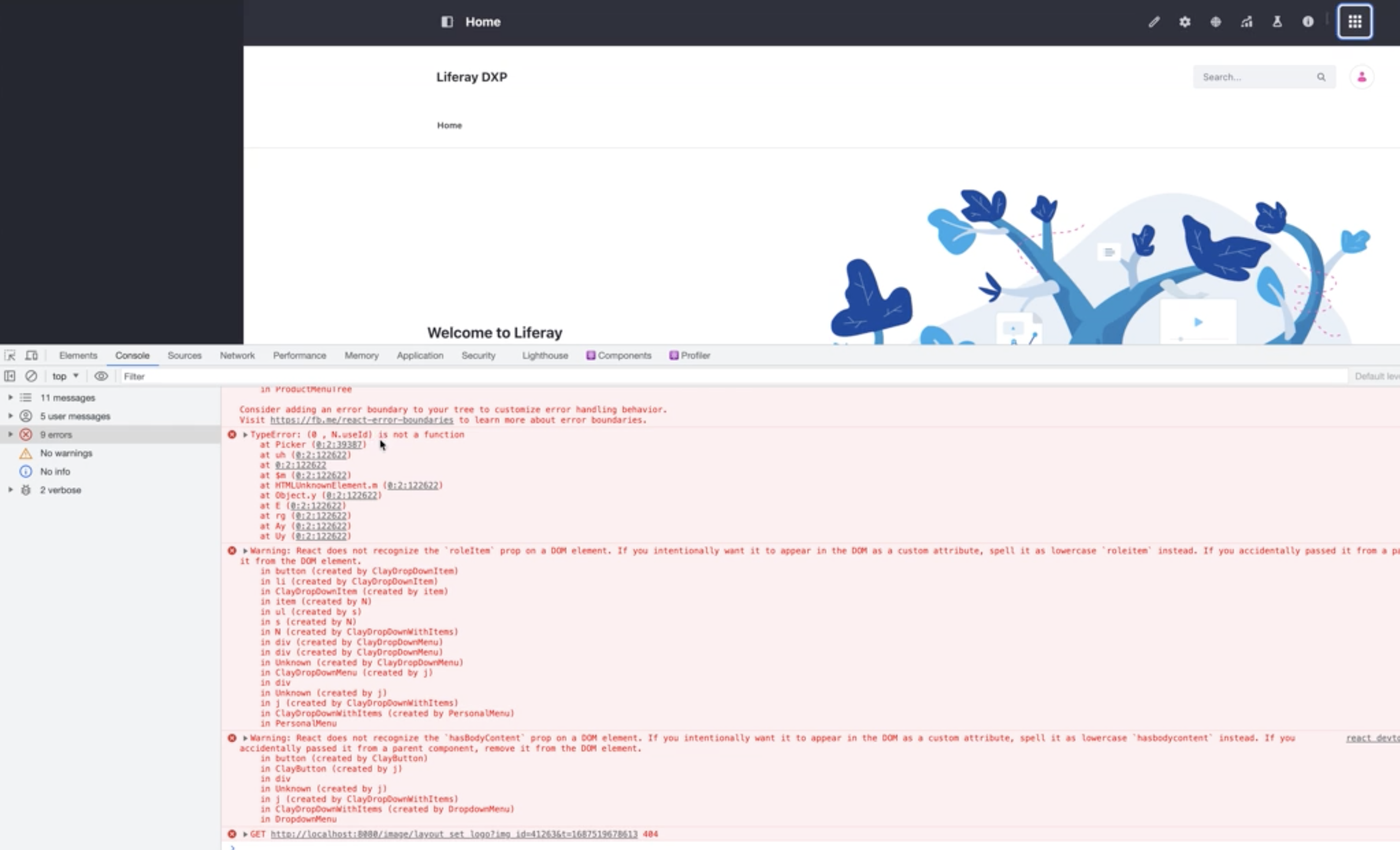Click the error icon beside the TypeError message
The width and height of the screenshot is (1400, 850).
click(x=232, y=435)
